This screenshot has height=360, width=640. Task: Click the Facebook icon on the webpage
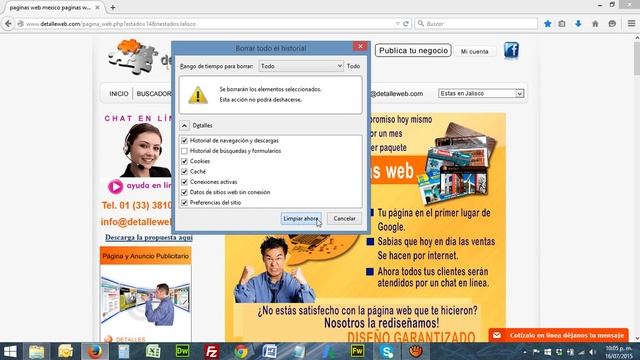point(511,50)
